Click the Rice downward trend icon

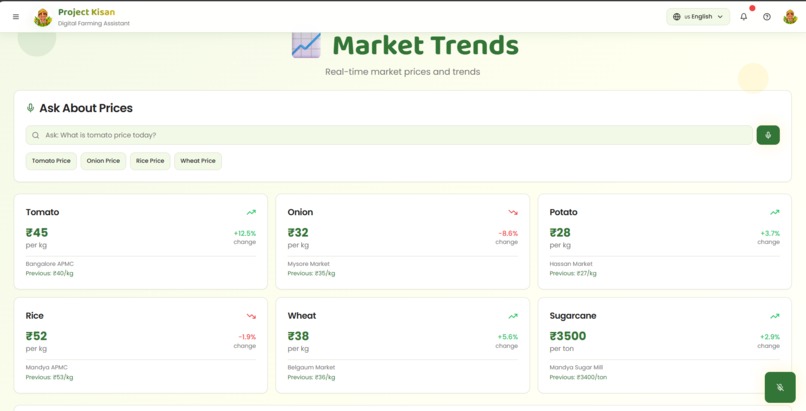(251, 316)
